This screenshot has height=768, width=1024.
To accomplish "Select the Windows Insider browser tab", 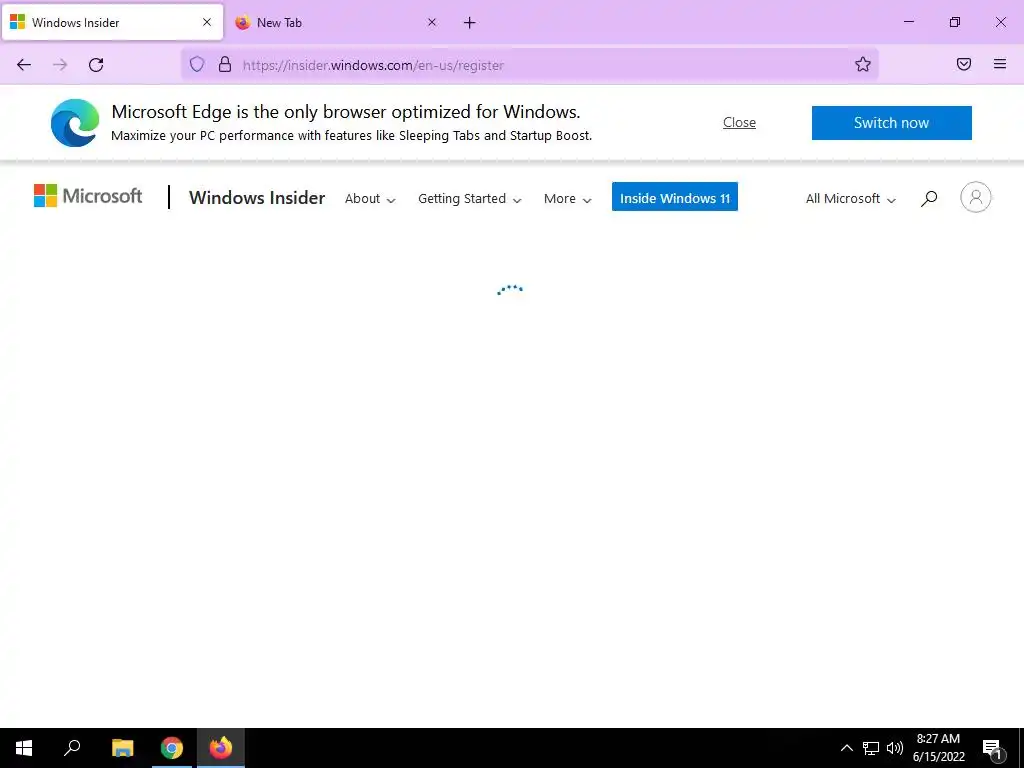I will click(112, 22).
